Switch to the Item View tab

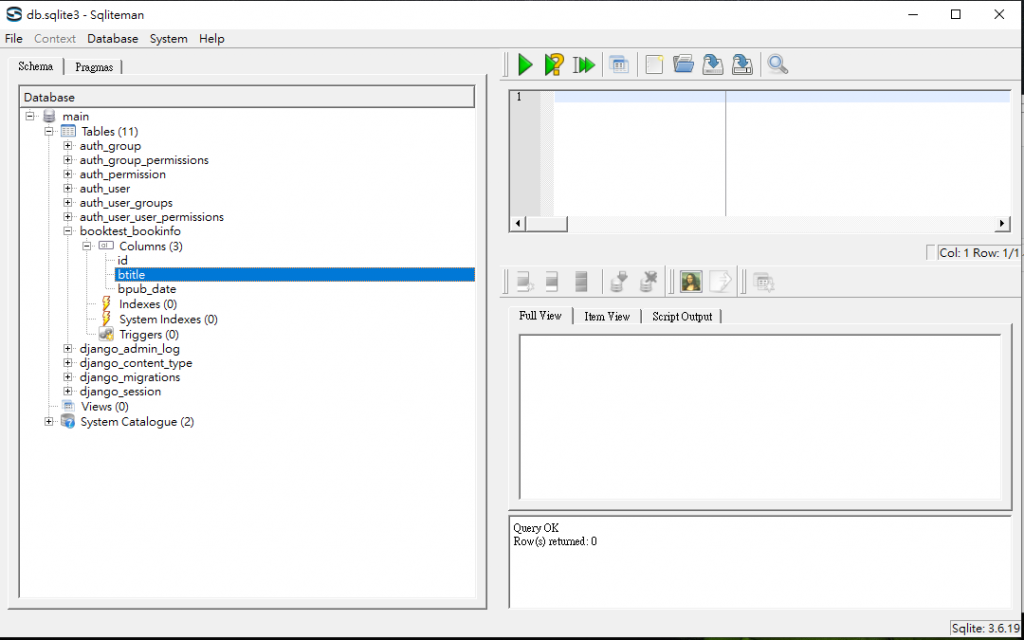click(x=607, y=316)
